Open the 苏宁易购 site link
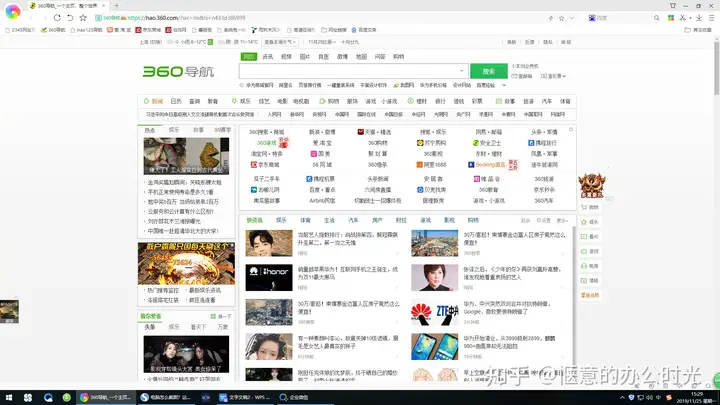 [x=431, y=143]
